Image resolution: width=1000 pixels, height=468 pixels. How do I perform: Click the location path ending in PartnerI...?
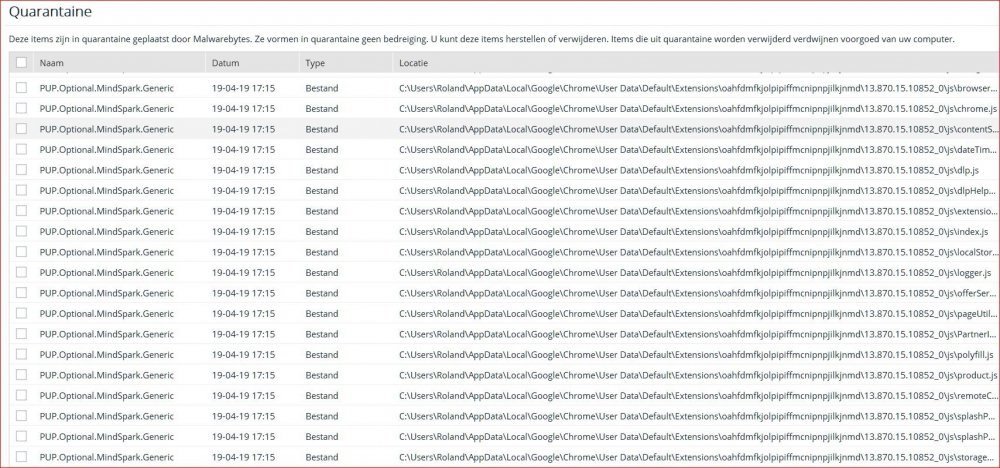698,334
